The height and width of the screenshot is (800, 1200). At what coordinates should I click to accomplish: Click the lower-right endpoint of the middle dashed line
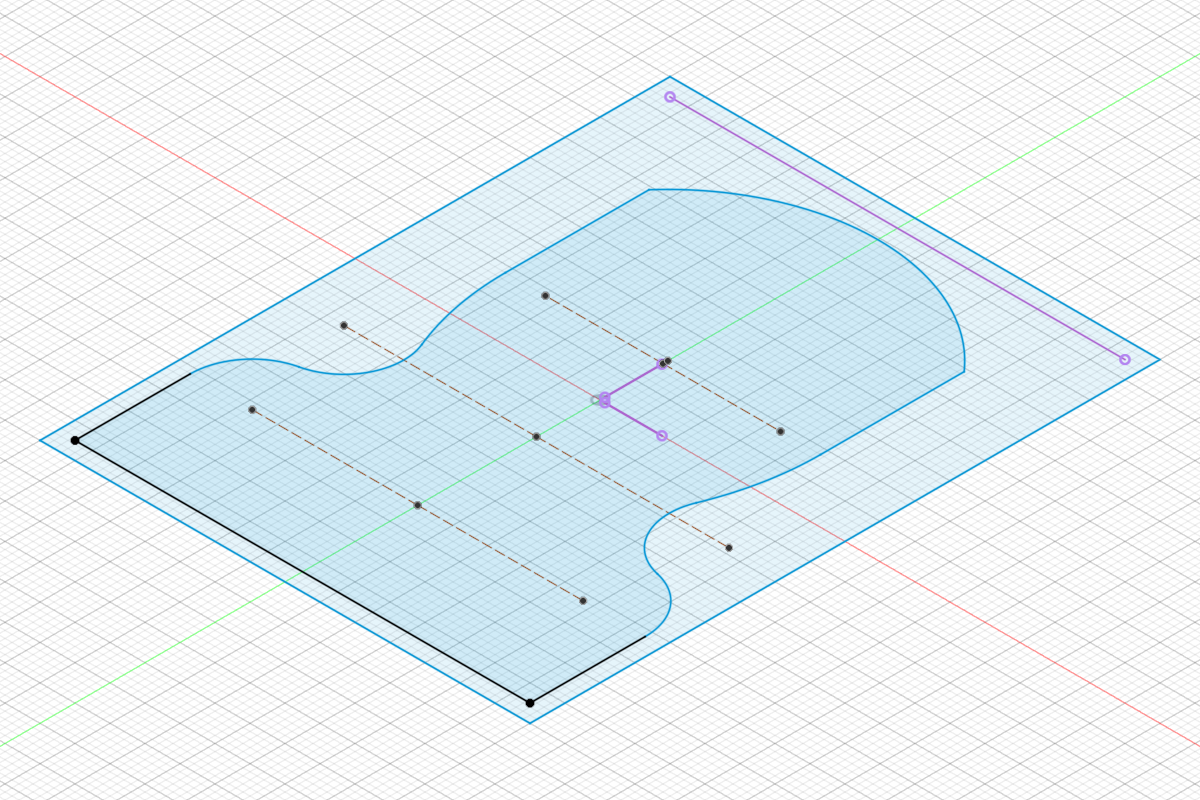coord(729,548)
